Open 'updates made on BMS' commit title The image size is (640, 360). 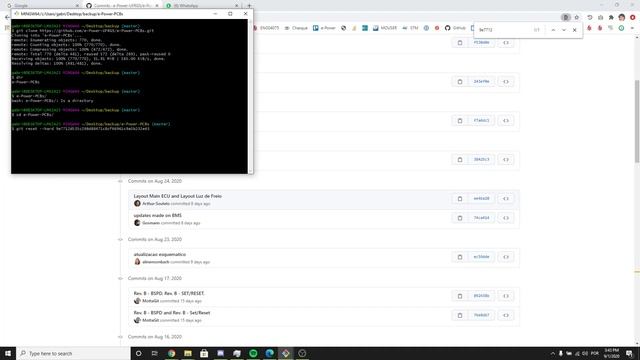coord(158,216)
